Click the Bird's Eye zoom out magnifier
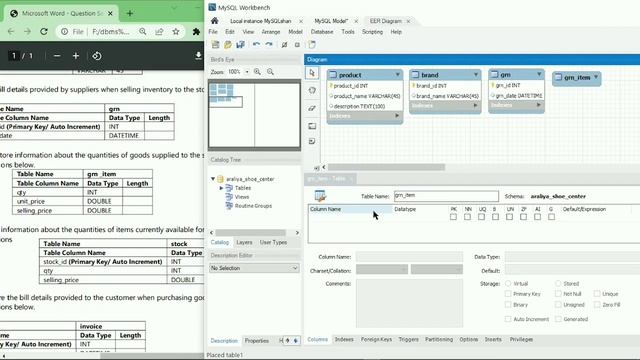The height and width of the screenshot is (360, 640). pyautogui.click(x=270, y=71)
